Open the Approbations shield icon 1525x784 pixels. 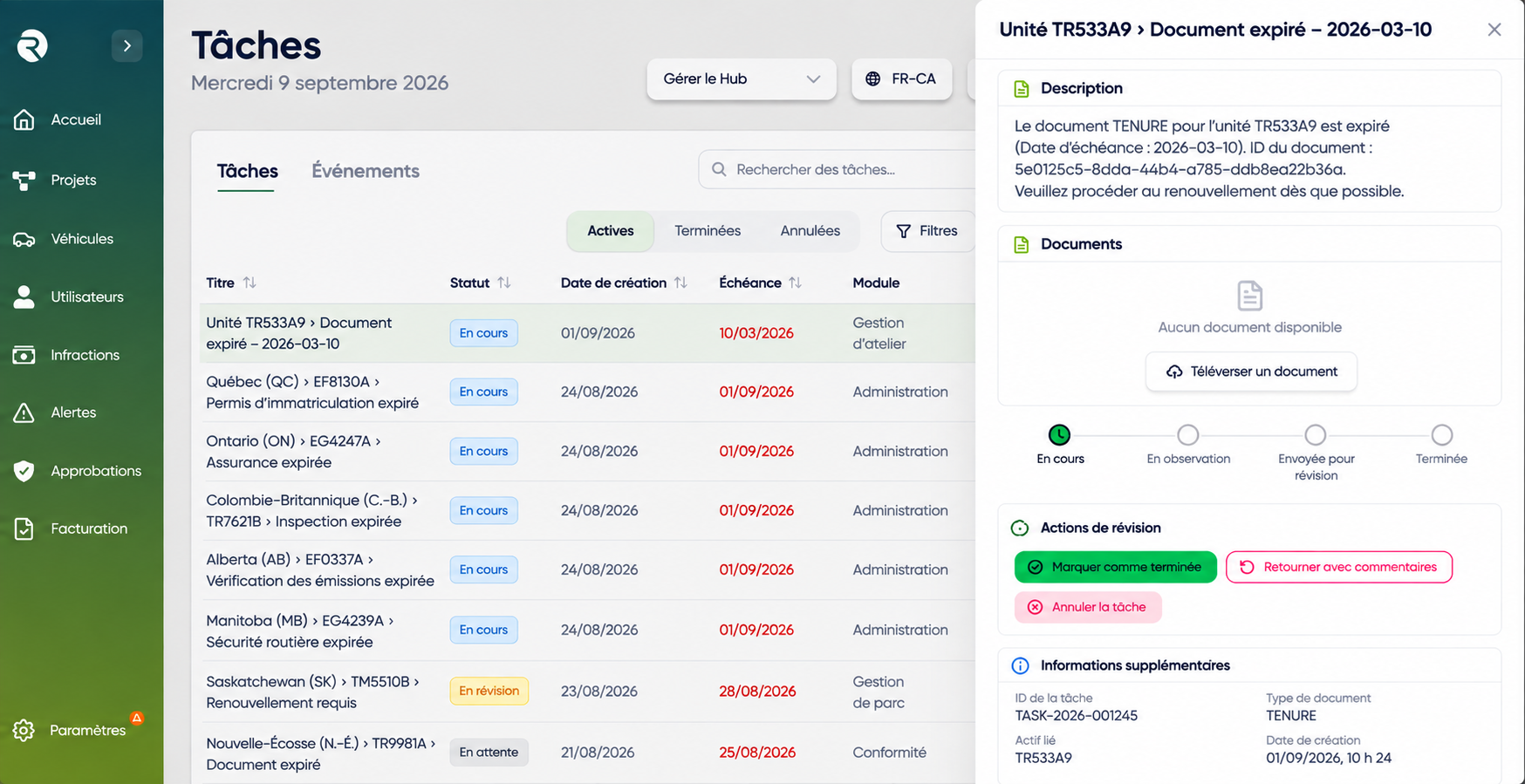[24, 471]
